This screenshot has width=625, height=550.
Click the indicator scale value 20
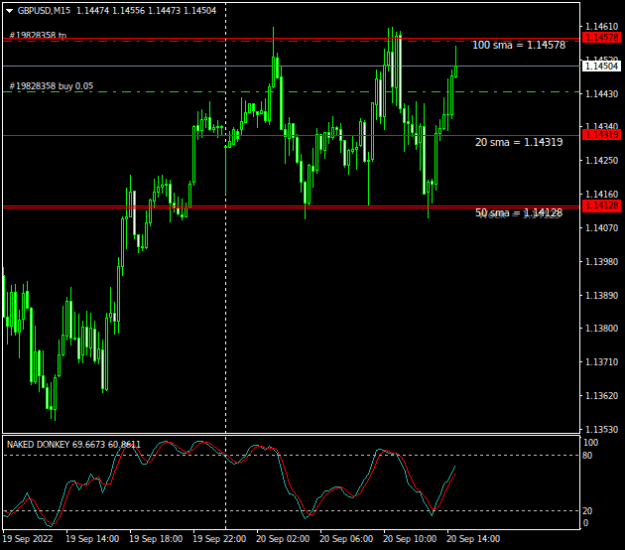587,511
